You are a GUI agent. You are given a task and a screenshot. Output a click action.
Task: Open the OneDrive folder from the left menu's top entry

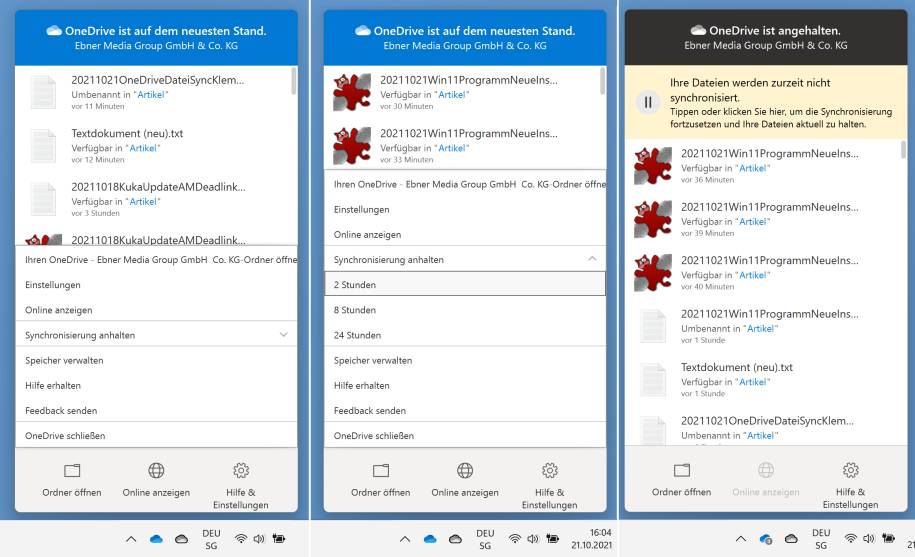click(x=156, y=260)
